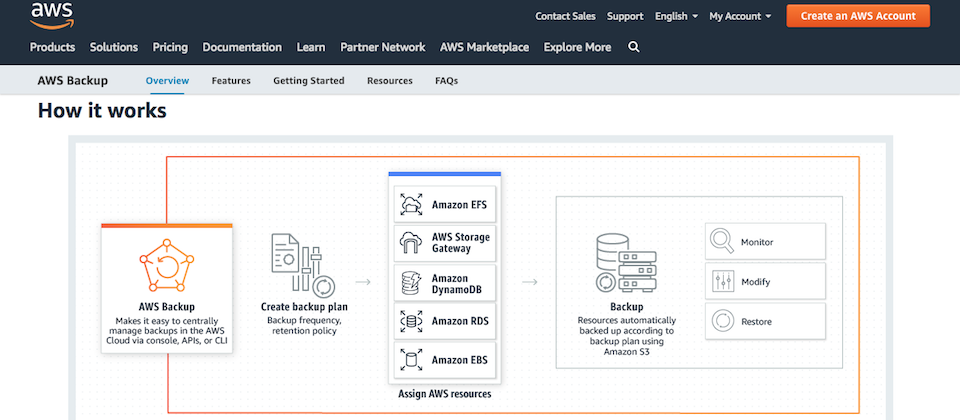Click the Backup database servers icon
The width and height of the screenshot is (960, 420).
pyautogui.click(x=625, y=263)
